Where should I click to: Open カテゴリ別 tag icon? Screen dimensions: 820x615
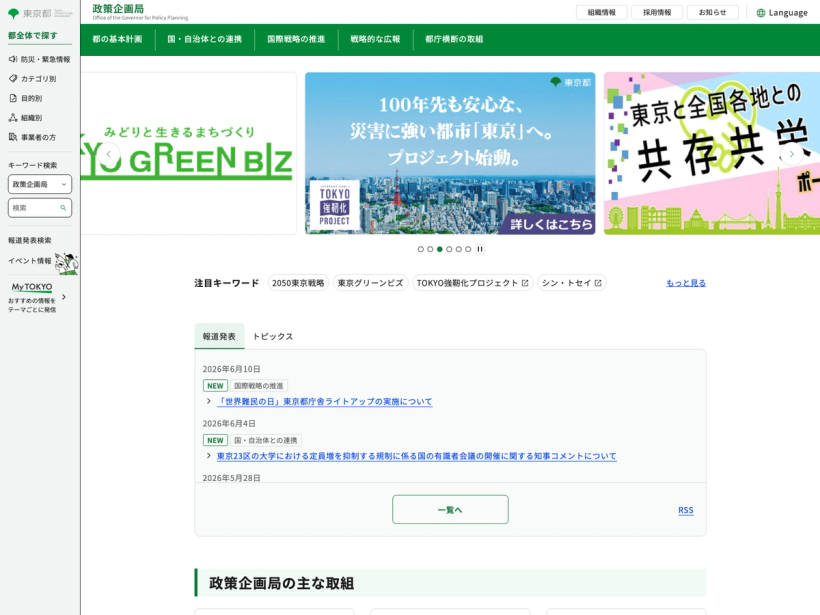[x=13, y=78]
